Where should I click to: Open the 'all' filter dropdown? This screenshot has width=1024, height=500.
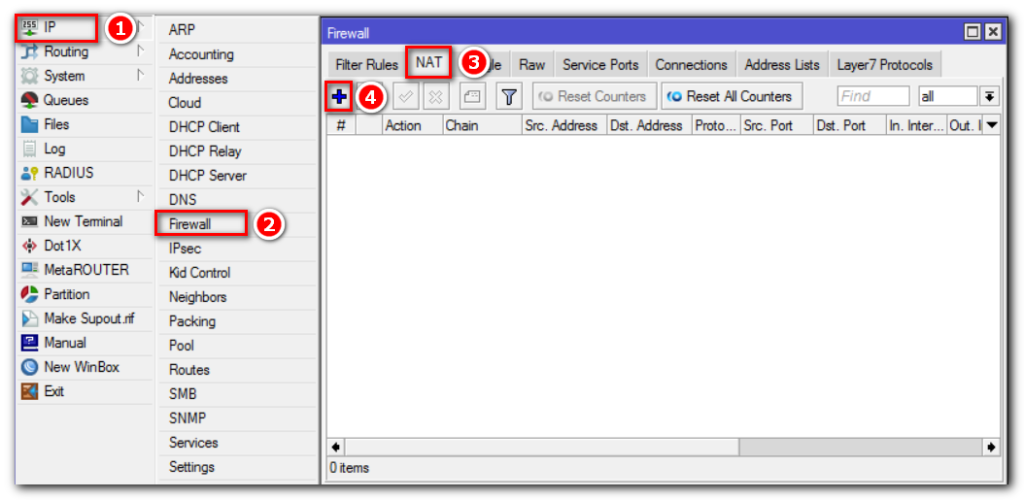947,97
